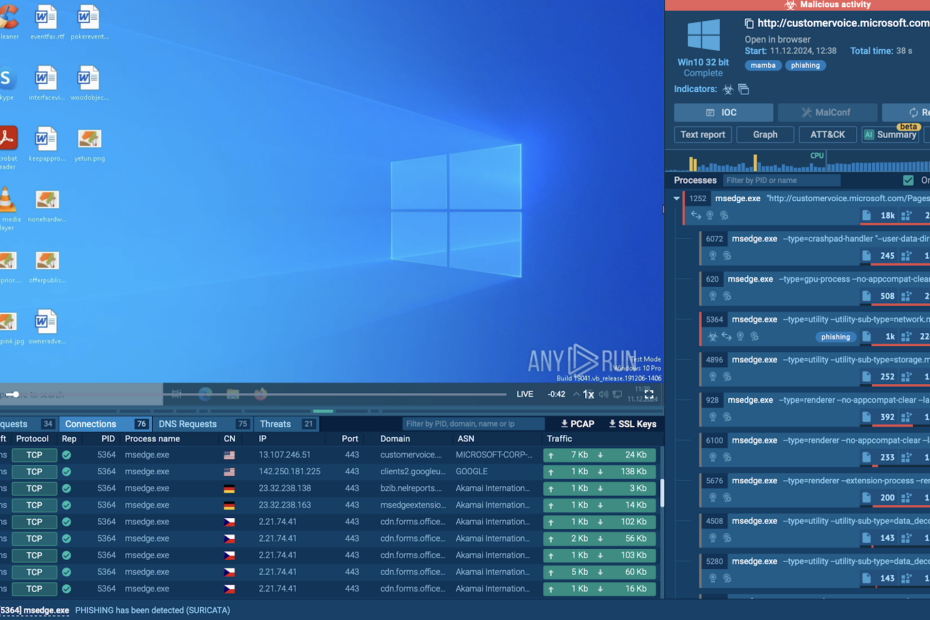Click the file icon beside 18k for process 1252
The width and height of the screenshot is (930, 620).
pyautogui.click(x=867, y=215)
